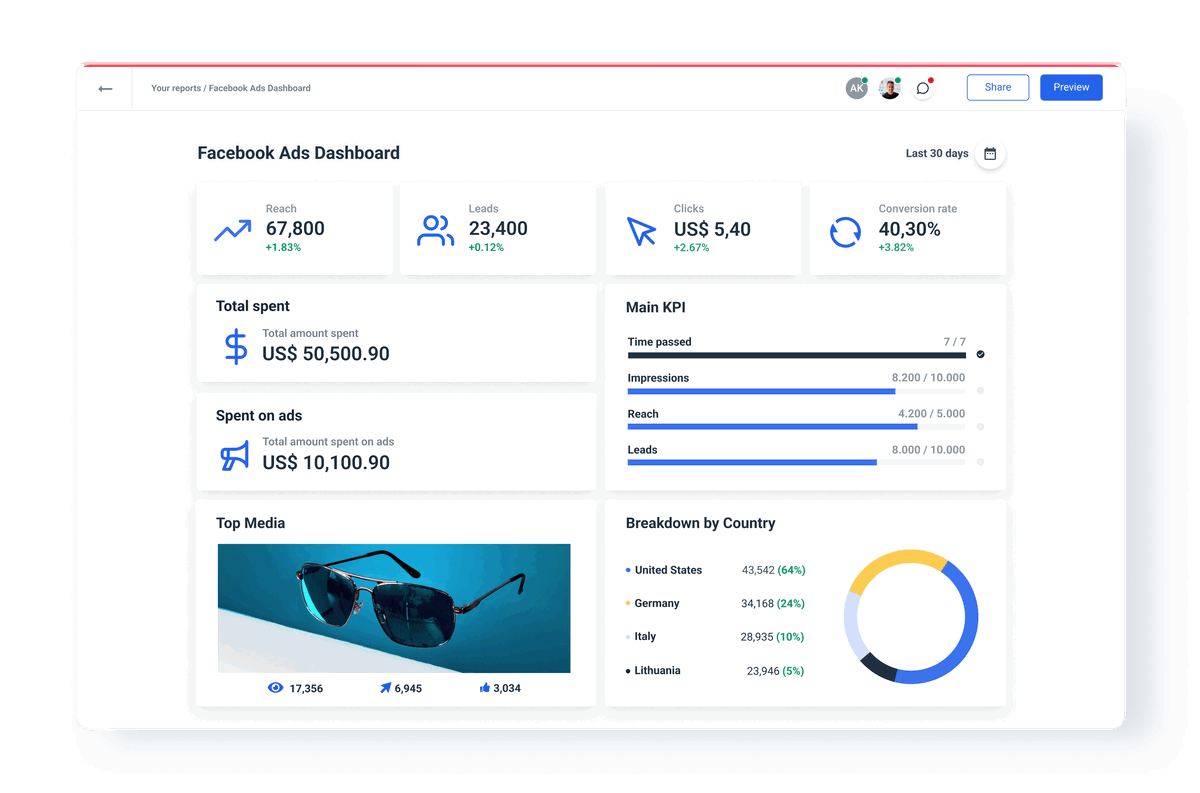Open Your reports from the breadcrumb
This screenshot has height=793, width=1200.
[x=176, y=88]
